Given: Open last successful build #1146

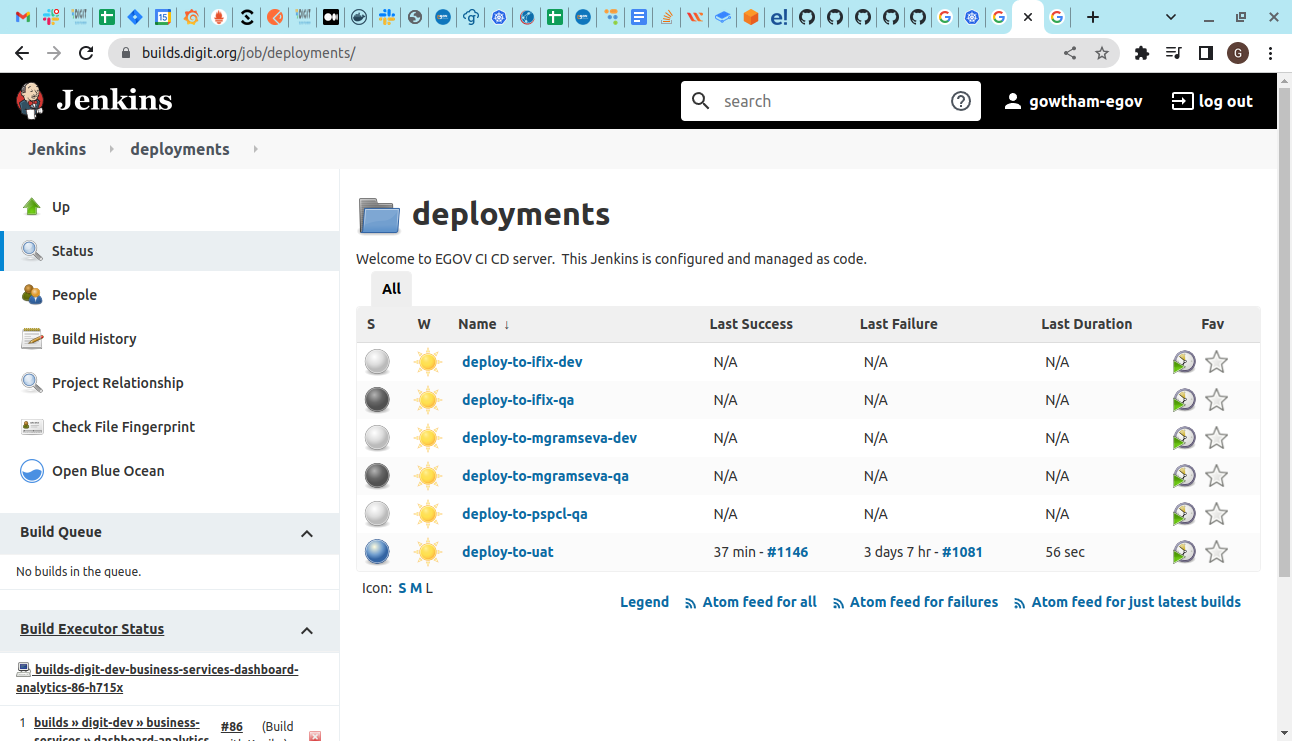Looking at the screenshot, I should point(787,552).
